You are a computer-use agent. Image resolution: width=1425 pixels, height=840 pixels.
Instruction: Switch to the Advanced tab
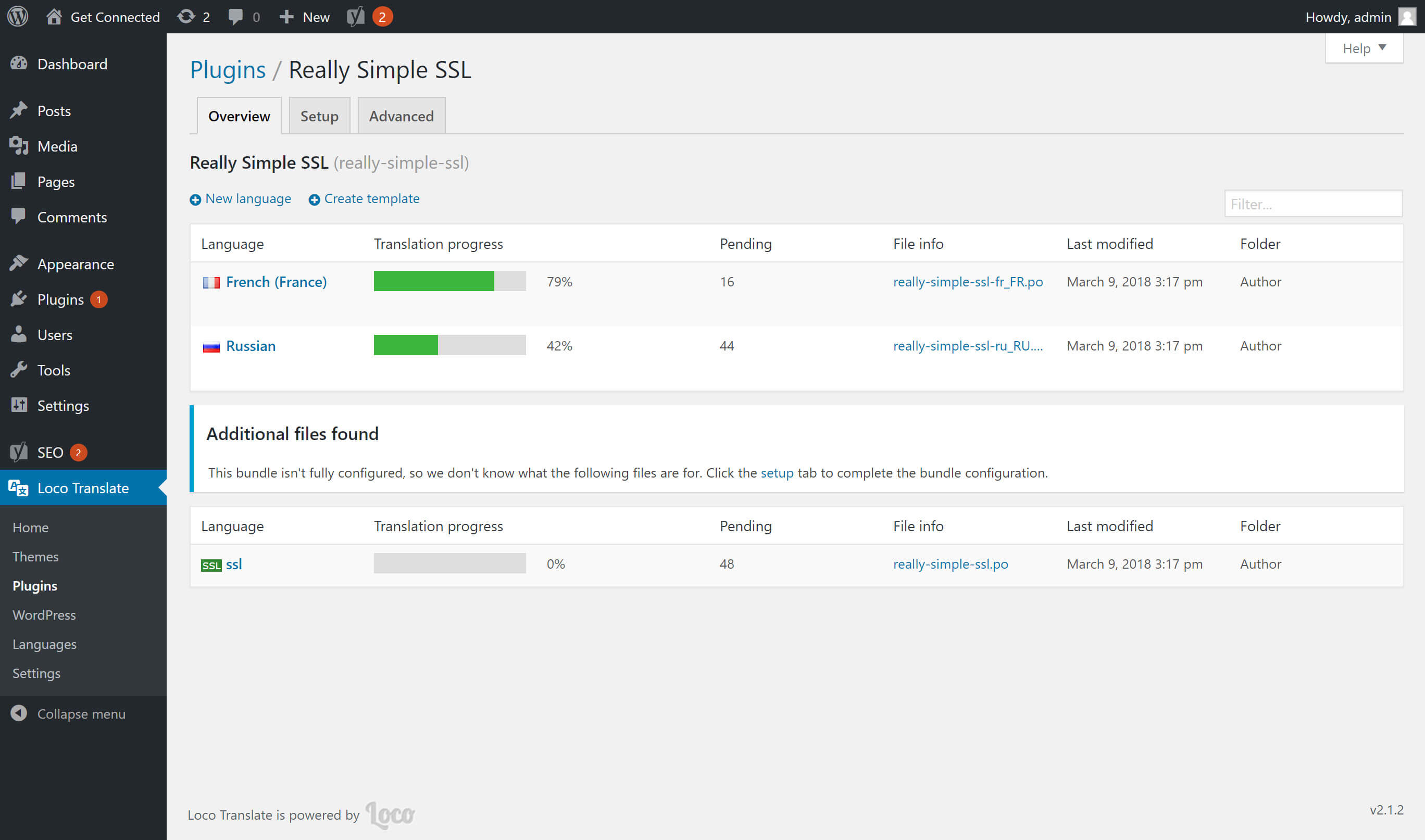[401, 116]
